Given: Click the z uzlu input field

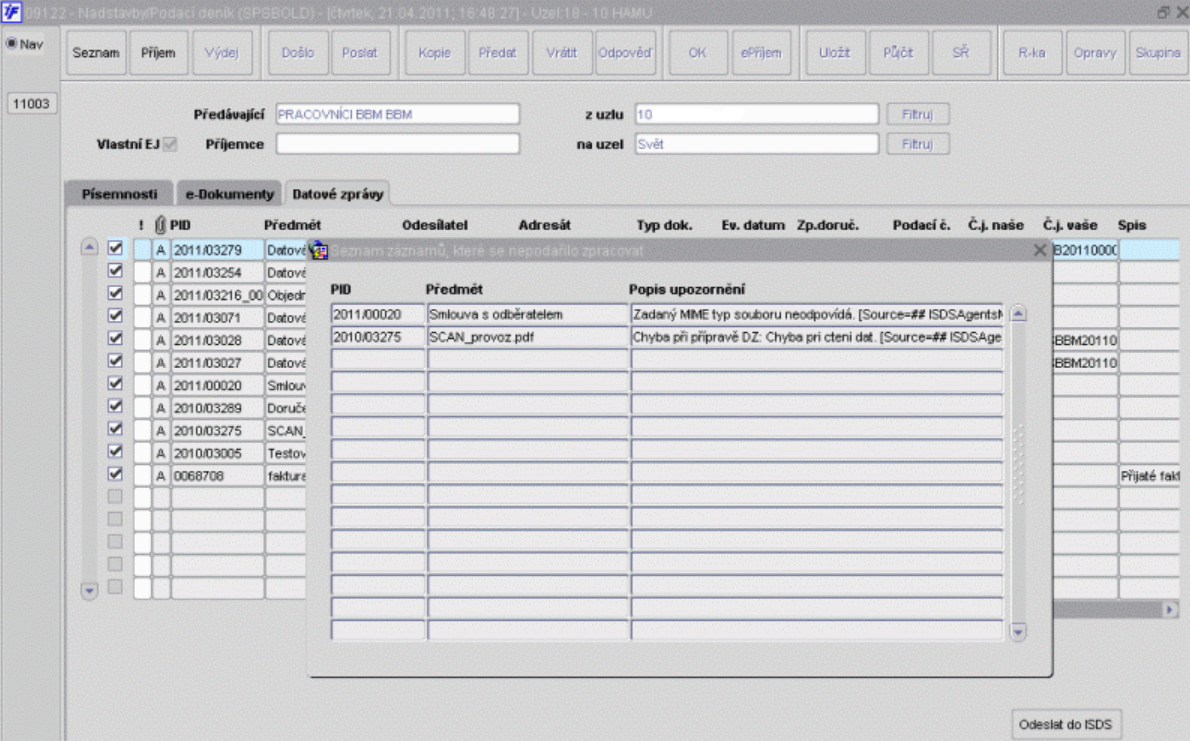Looking at the screenshot, I should 757,114.
